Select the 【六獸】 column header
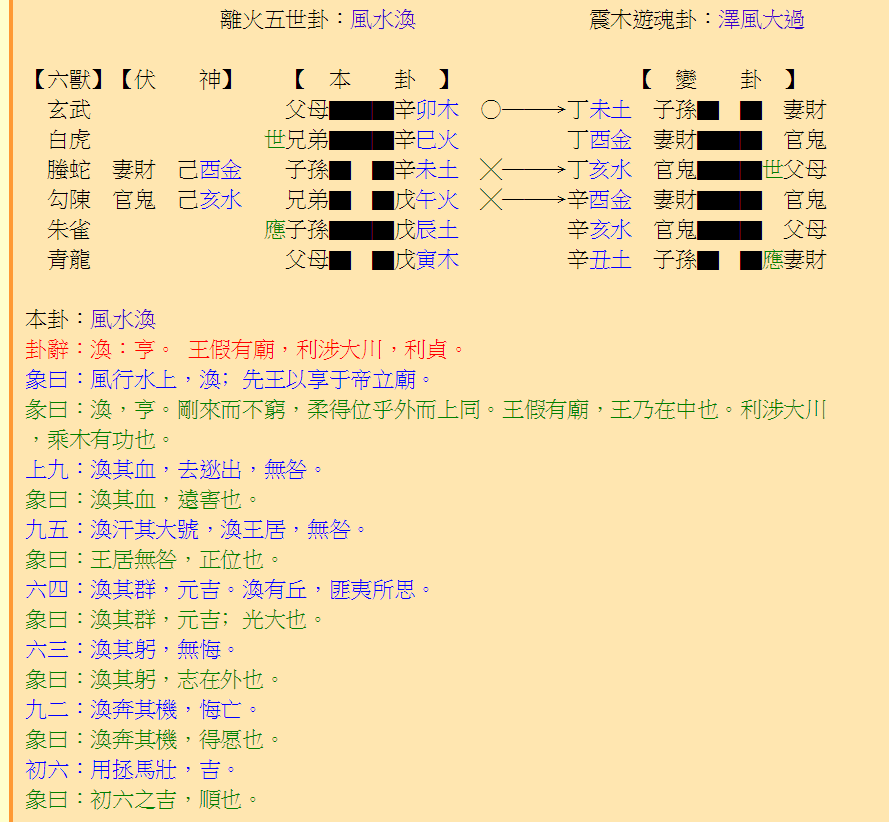Image resolution: width=889 pixels, height=822 pixels. pos(68,79)
